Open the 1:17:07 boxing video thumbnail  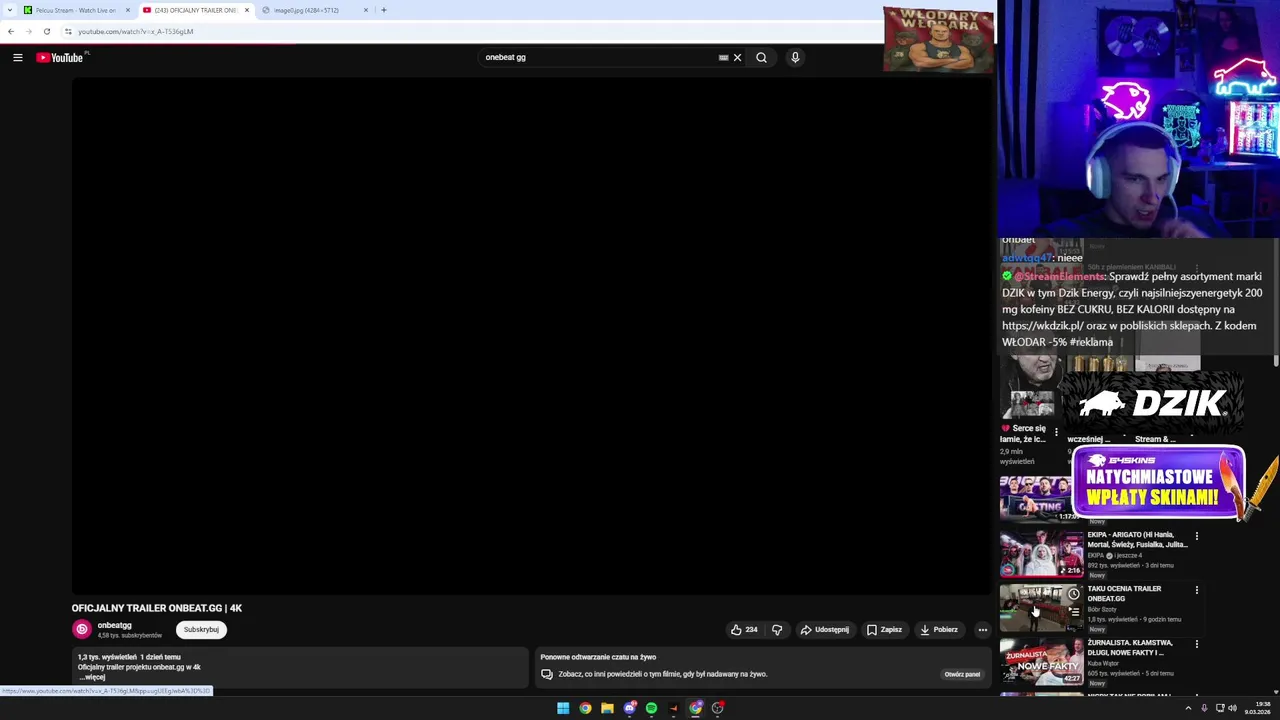pyautogui.click(x=1037, y=499)
